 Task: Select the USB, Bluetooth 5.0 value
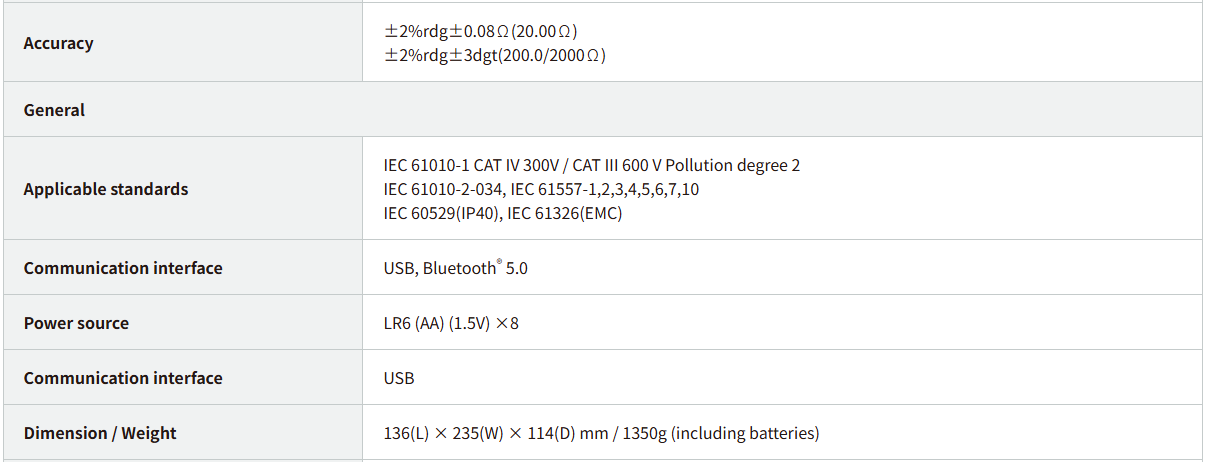click(455, 268)
